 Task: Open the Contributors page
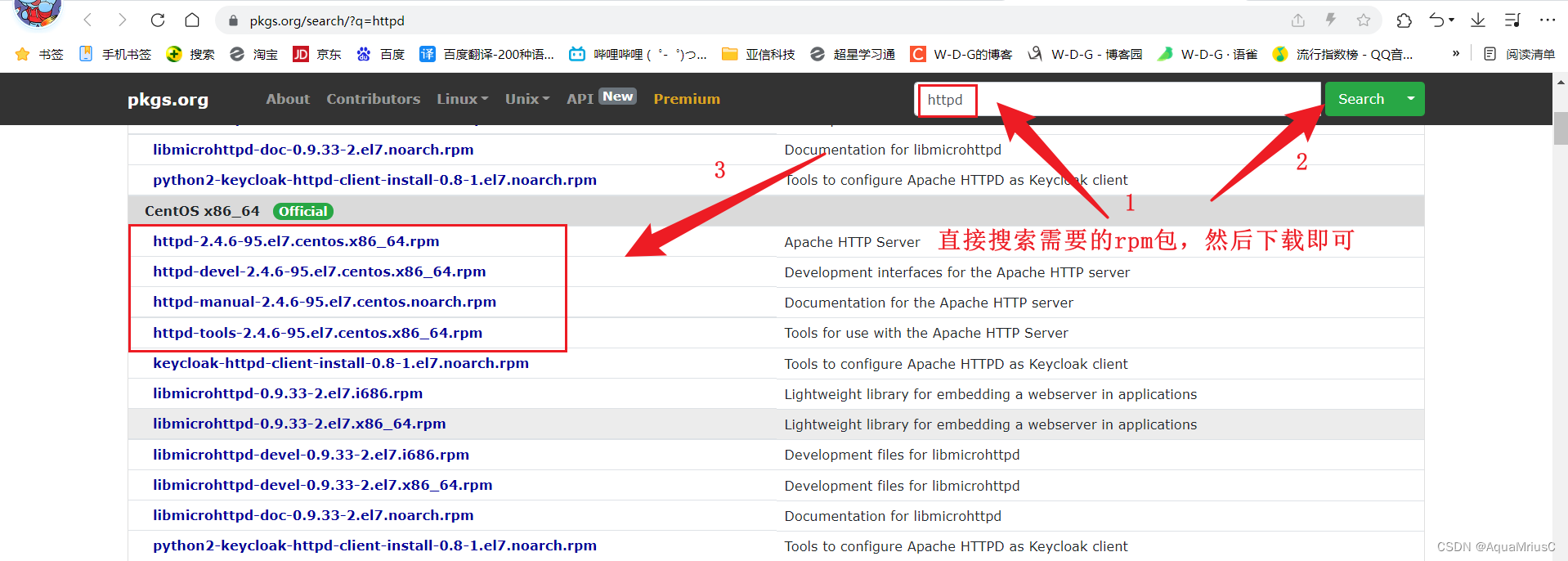click(373, 99)
